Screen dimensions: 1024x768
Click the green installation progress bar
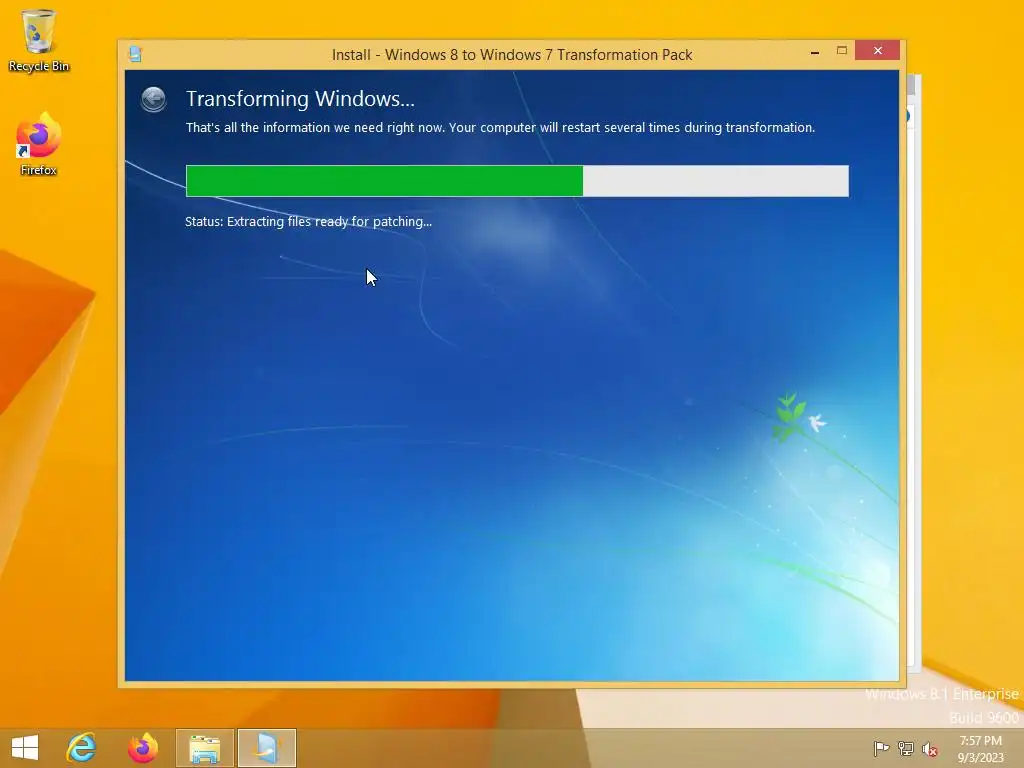(x=517, y=181)
